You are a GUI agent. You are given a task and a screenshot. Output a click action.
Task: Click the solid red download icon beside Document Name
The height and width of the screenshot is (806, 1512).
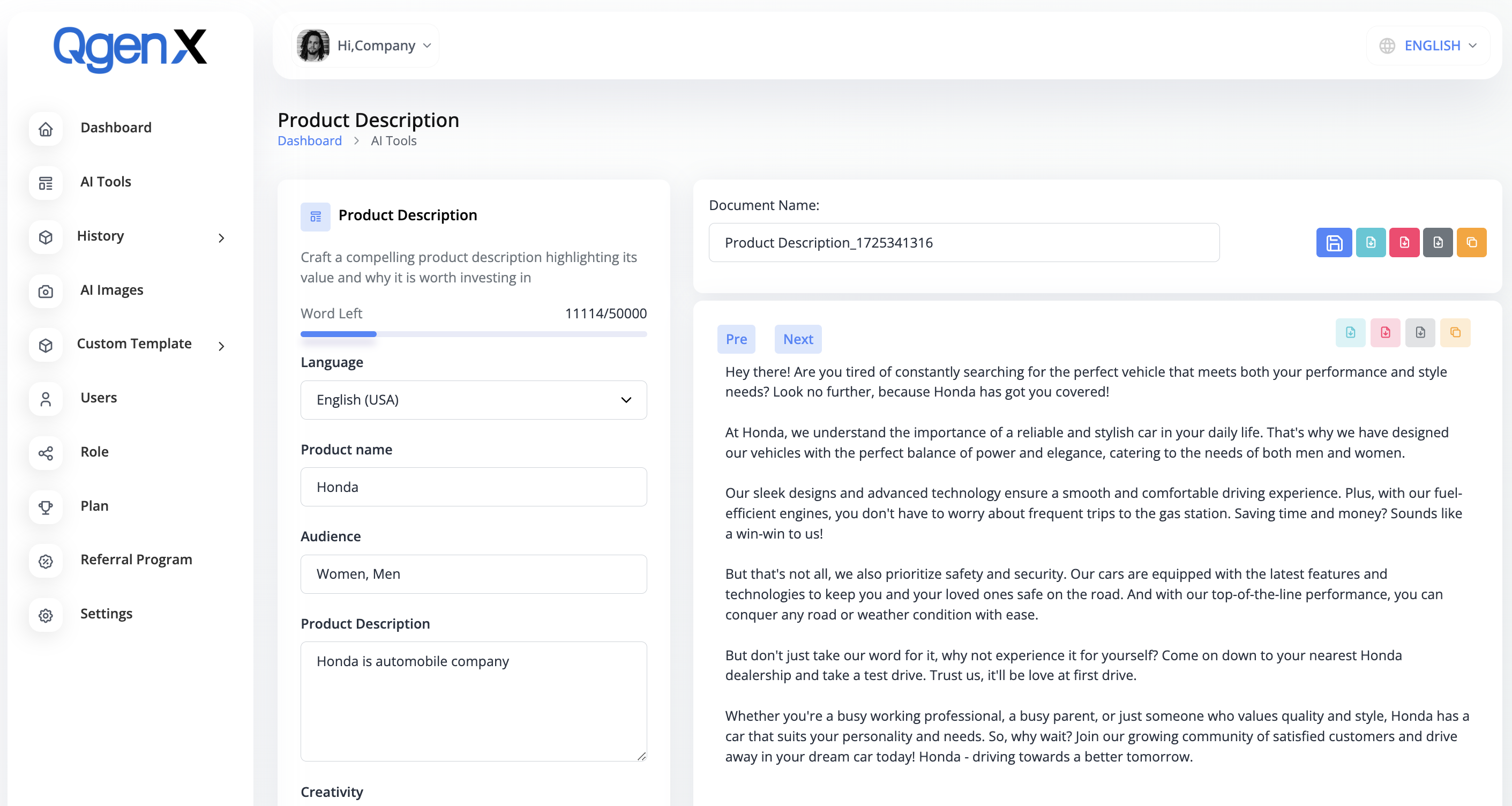click(1404, 242)
